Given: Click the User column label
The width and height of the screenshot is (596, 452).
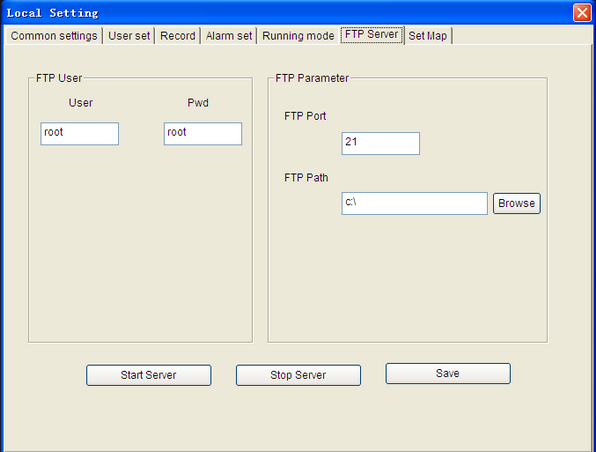Looking at the screenshot, I should 81,103.
